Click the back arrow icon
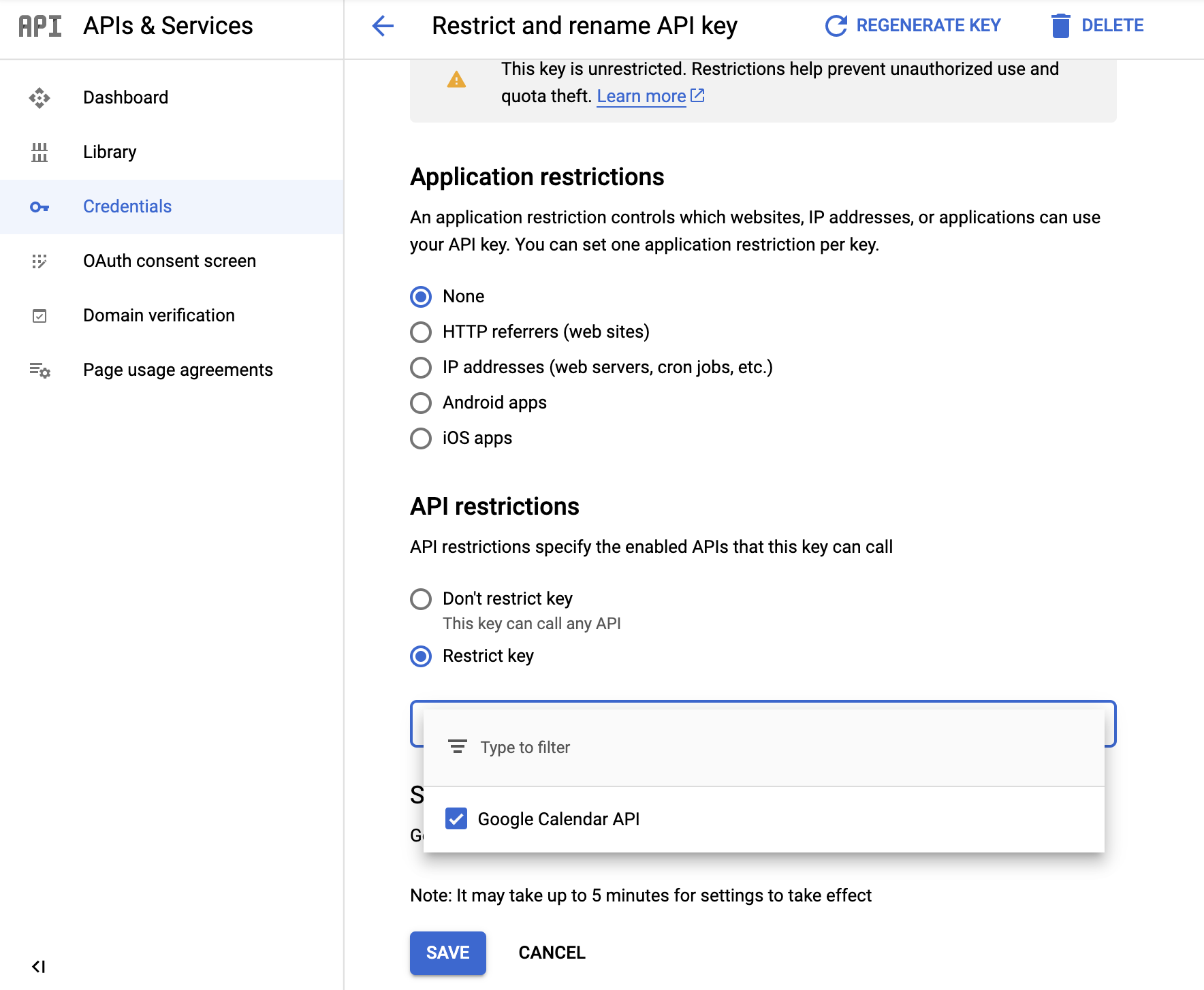The width and height of the screenshot is (1204, 990). 383,26
